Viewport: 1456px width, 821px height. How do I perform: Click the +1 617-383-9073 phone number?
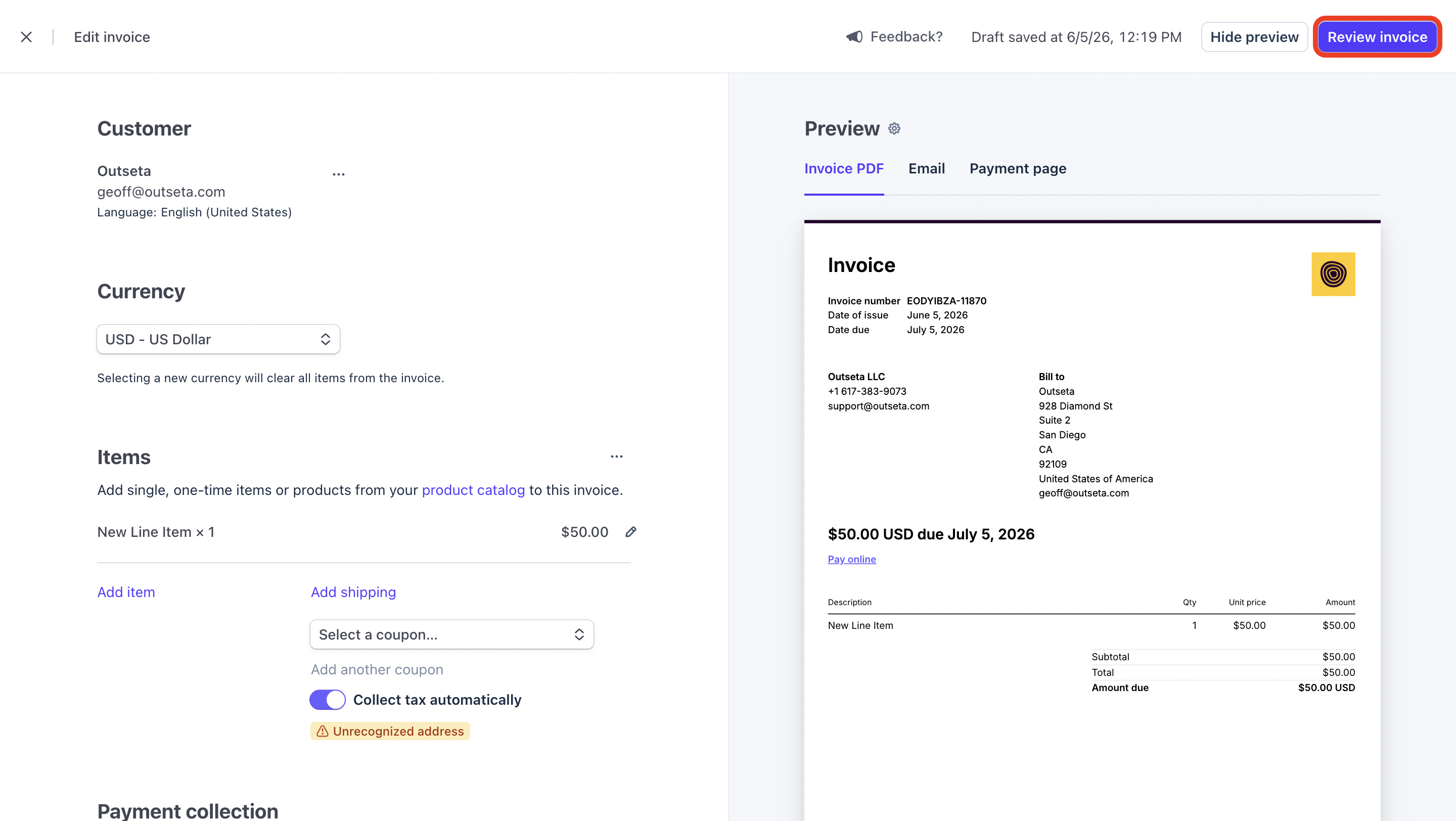(867, 392)
